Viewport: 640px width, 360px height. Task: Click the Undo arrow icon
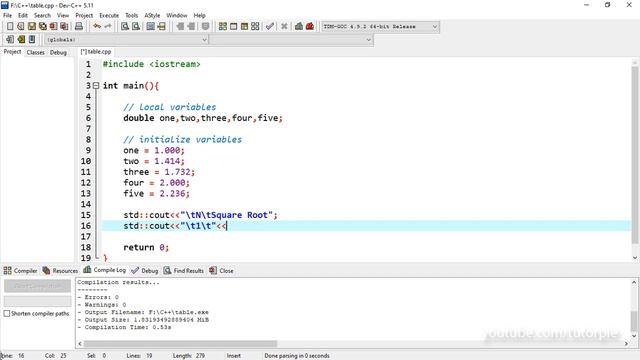click(x=97, y=27)
